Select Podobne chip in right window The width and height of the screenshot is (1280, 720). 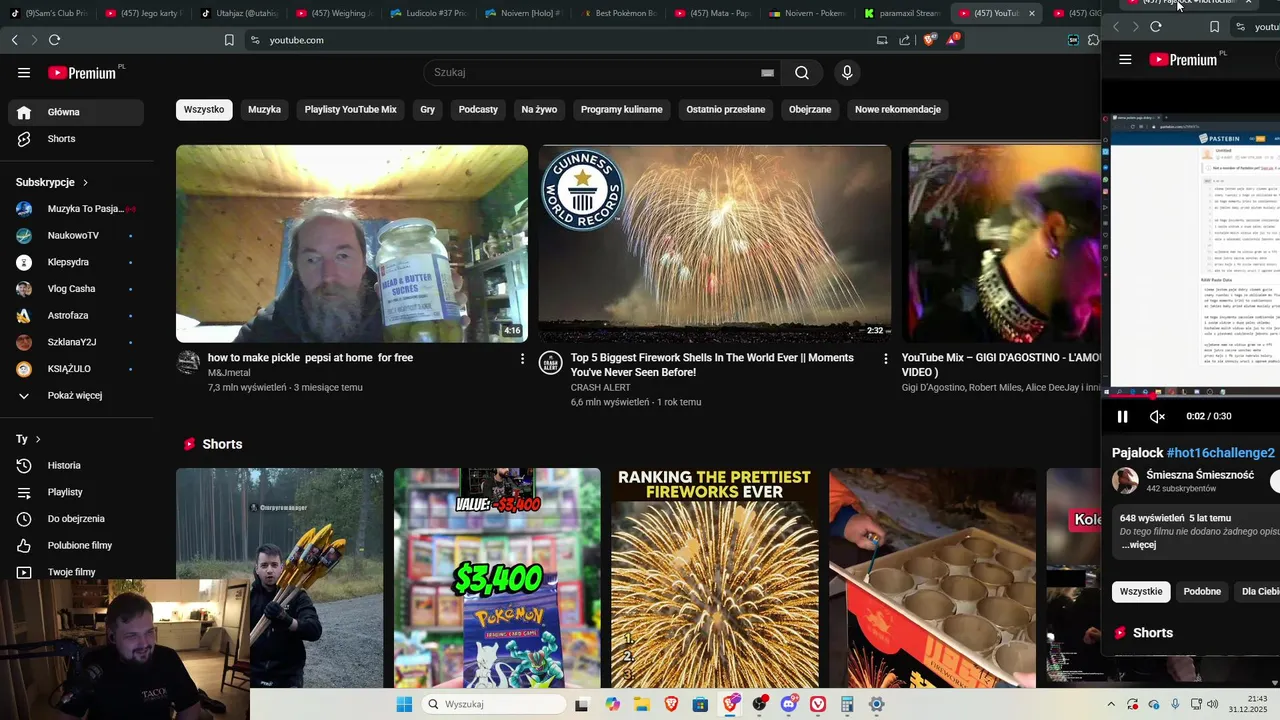[1202, 591]
